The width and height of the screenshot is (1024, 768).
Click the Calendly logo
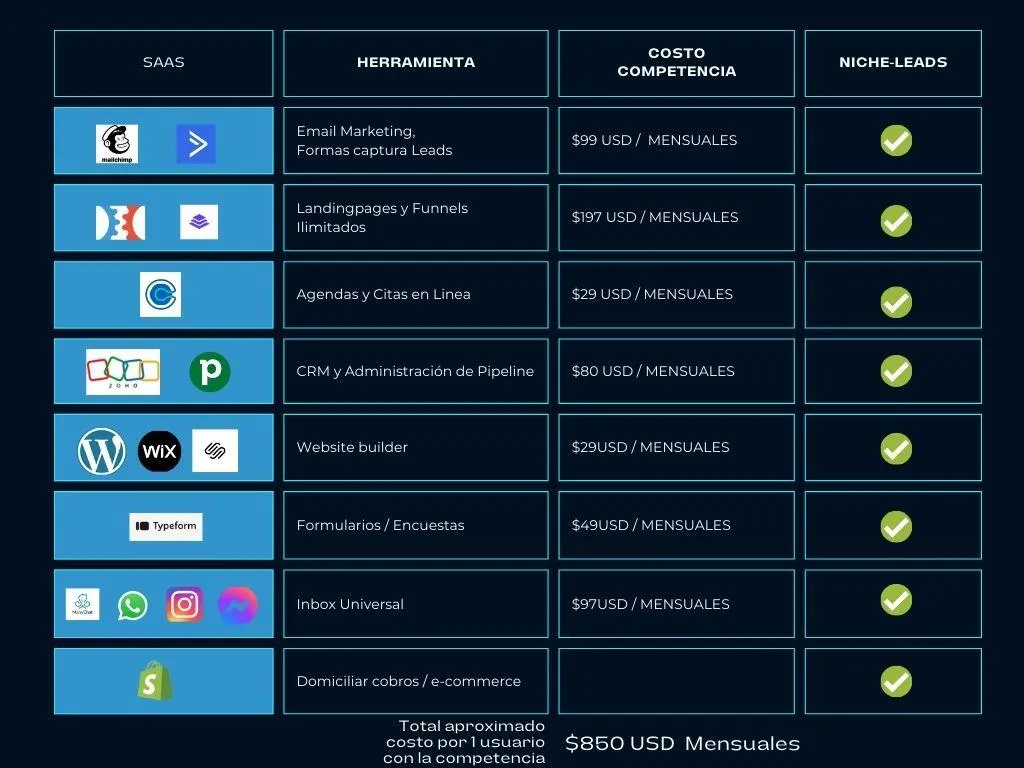click(x=161, y=295)
